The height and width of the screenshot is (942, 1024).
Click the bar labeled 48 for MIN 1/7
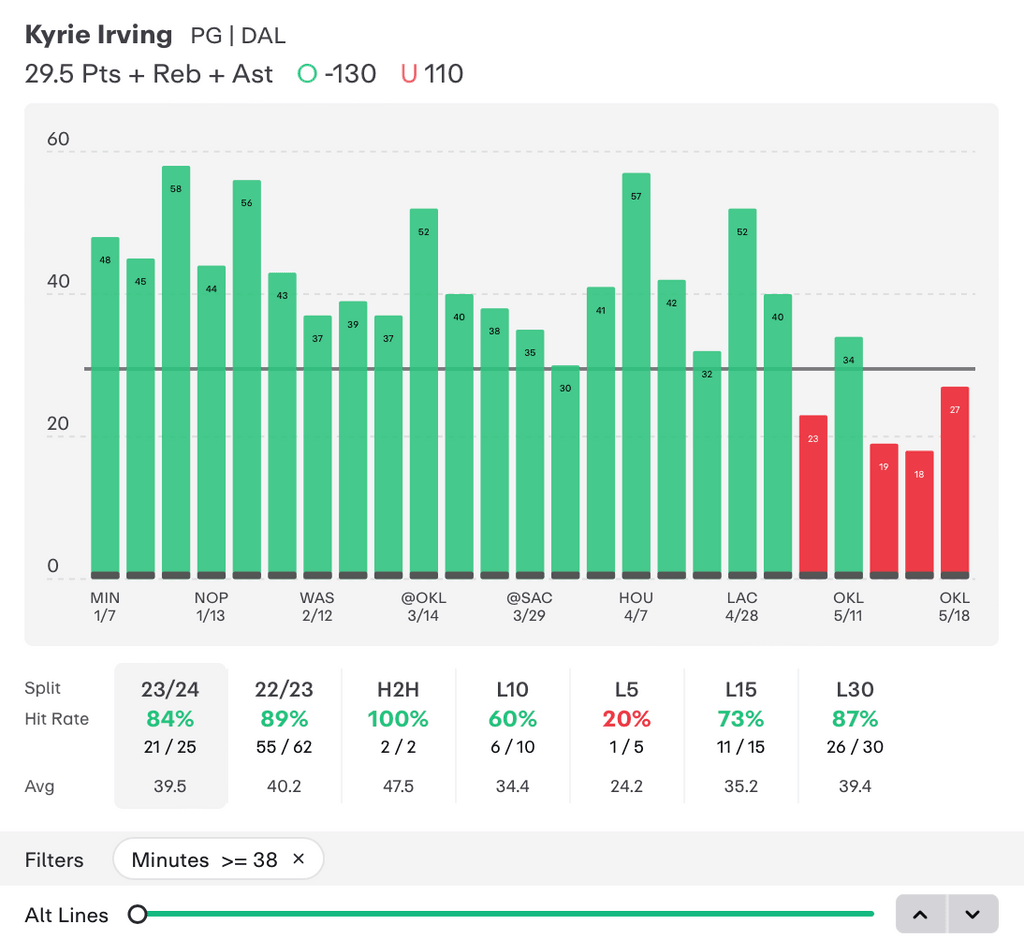click(x=105, y=408)
